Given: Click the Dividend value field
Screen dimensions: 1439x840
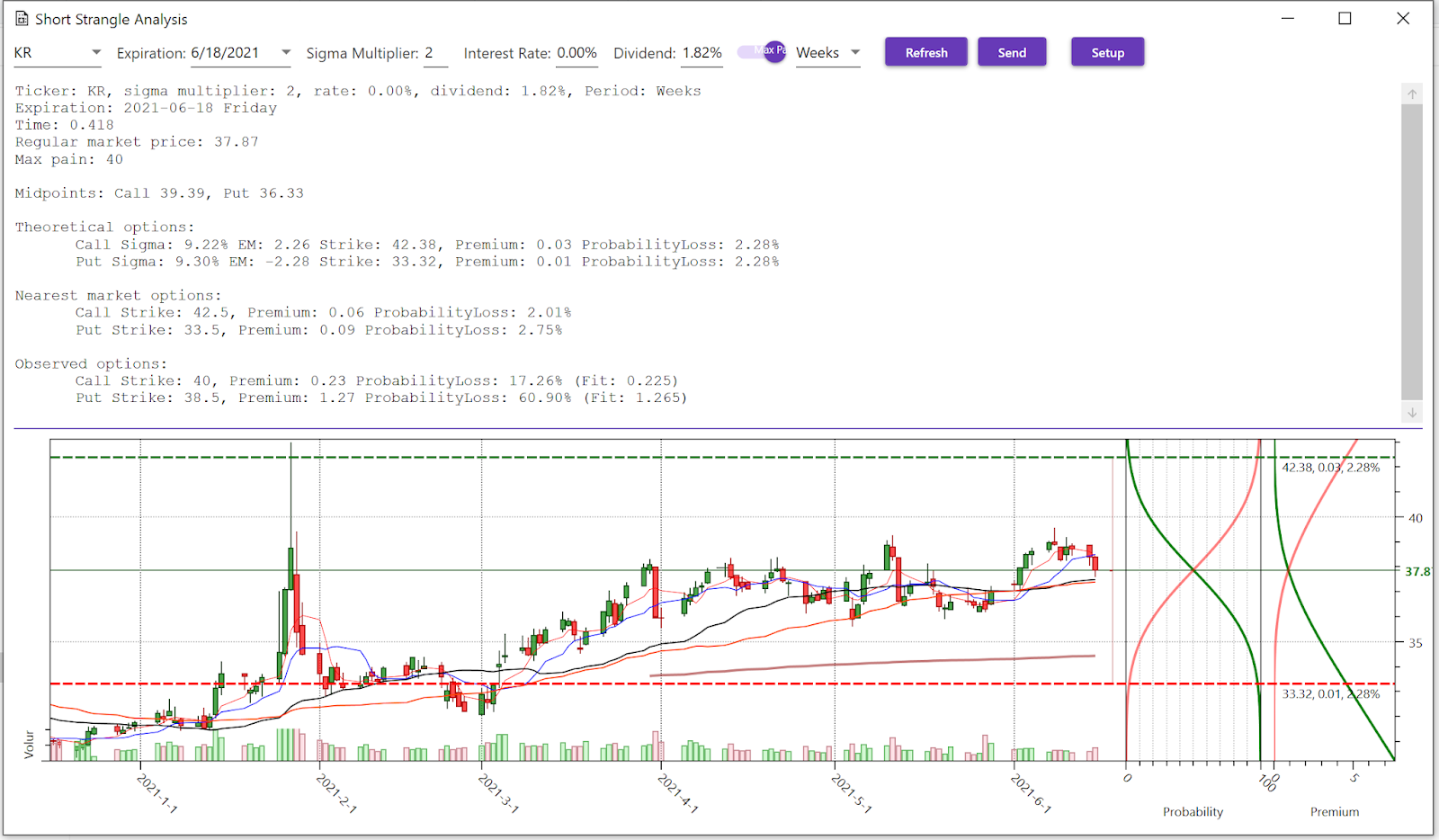Looking at the screenshot, I should coord(702,53).
